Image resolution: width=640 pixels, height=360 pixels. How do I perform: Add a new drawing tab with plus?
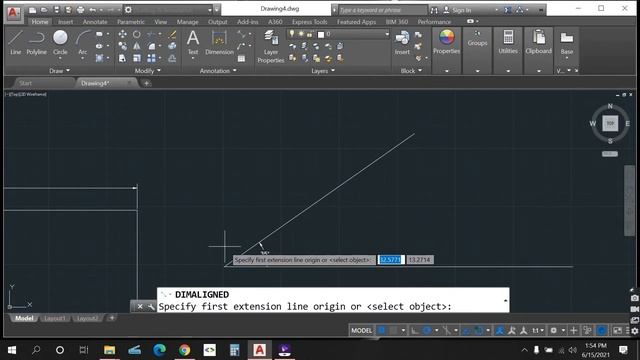[x=146, y=83]
